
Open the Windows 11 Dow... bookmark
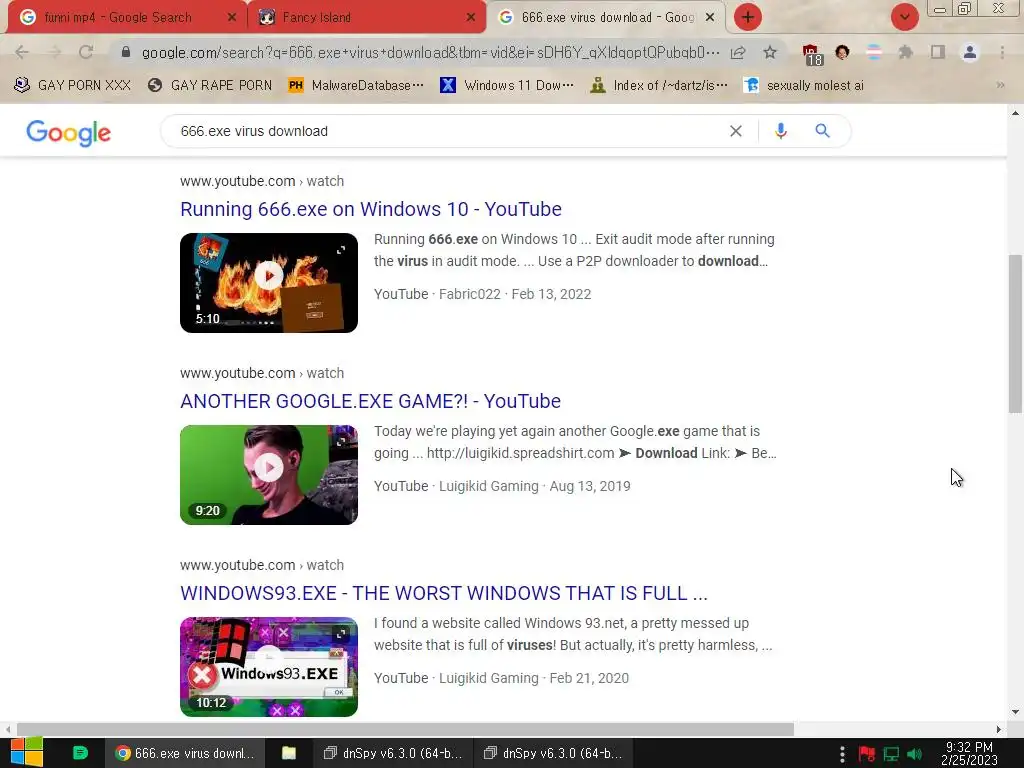coord(507,85)
